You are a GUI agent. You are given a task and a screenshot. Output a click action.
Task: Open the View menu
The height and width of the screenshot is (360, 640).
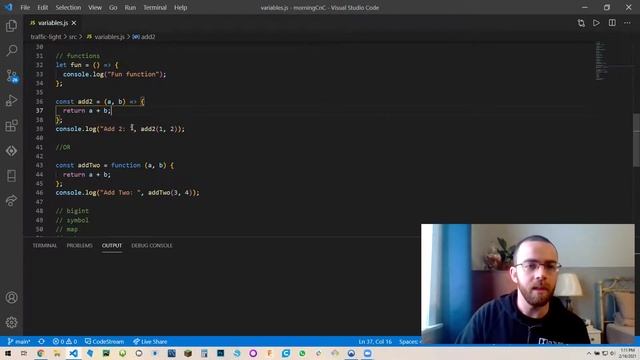click(95, 7)
